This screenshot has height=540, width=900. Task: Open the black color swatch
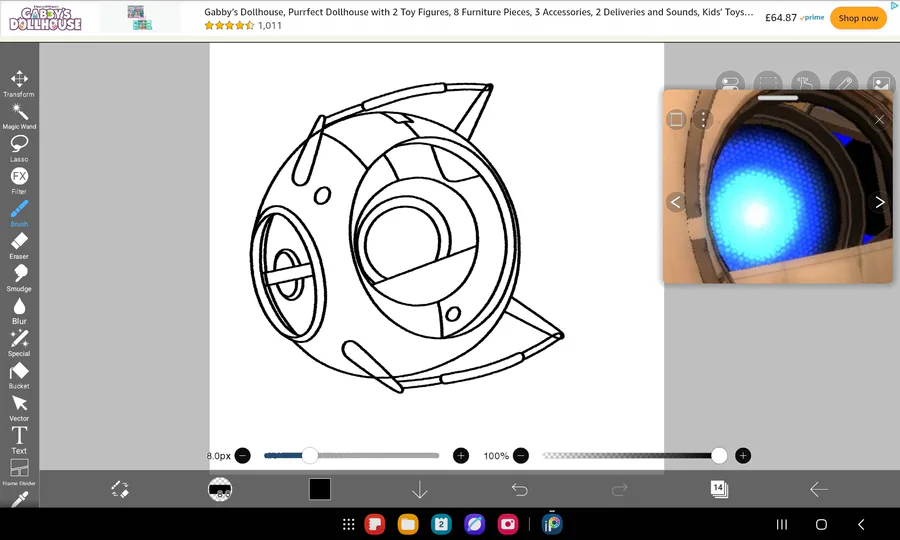tap(320, 489)
